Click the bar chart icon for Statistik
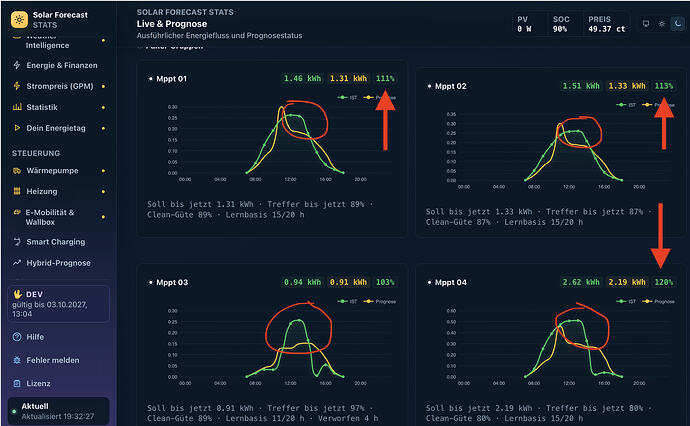This screenshot has width=690, height=426. [x=17, y=107]
